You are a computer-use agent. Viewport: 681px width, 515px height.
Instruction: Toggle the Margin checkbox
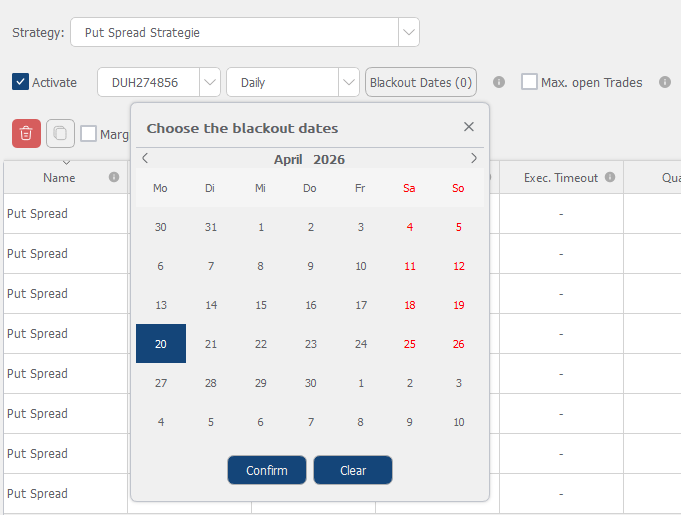click(x=89, y=134)
